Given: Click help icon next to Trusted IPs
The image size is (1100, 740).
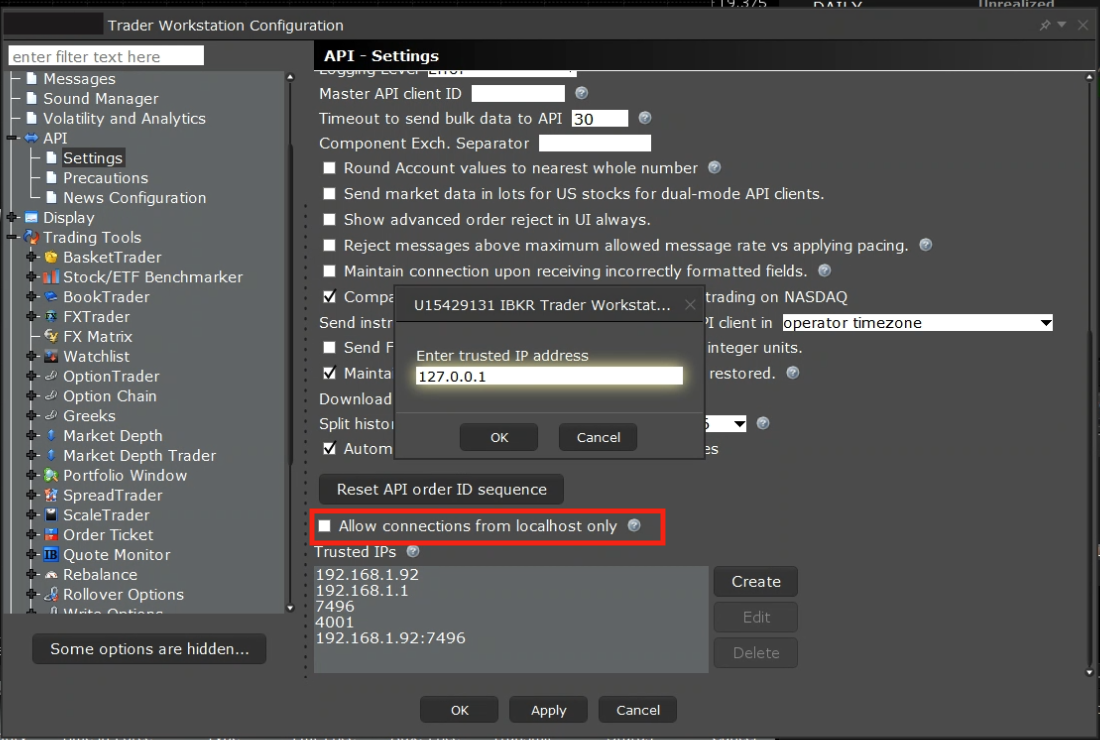Looking at the screenshot, I should [412, 551].
